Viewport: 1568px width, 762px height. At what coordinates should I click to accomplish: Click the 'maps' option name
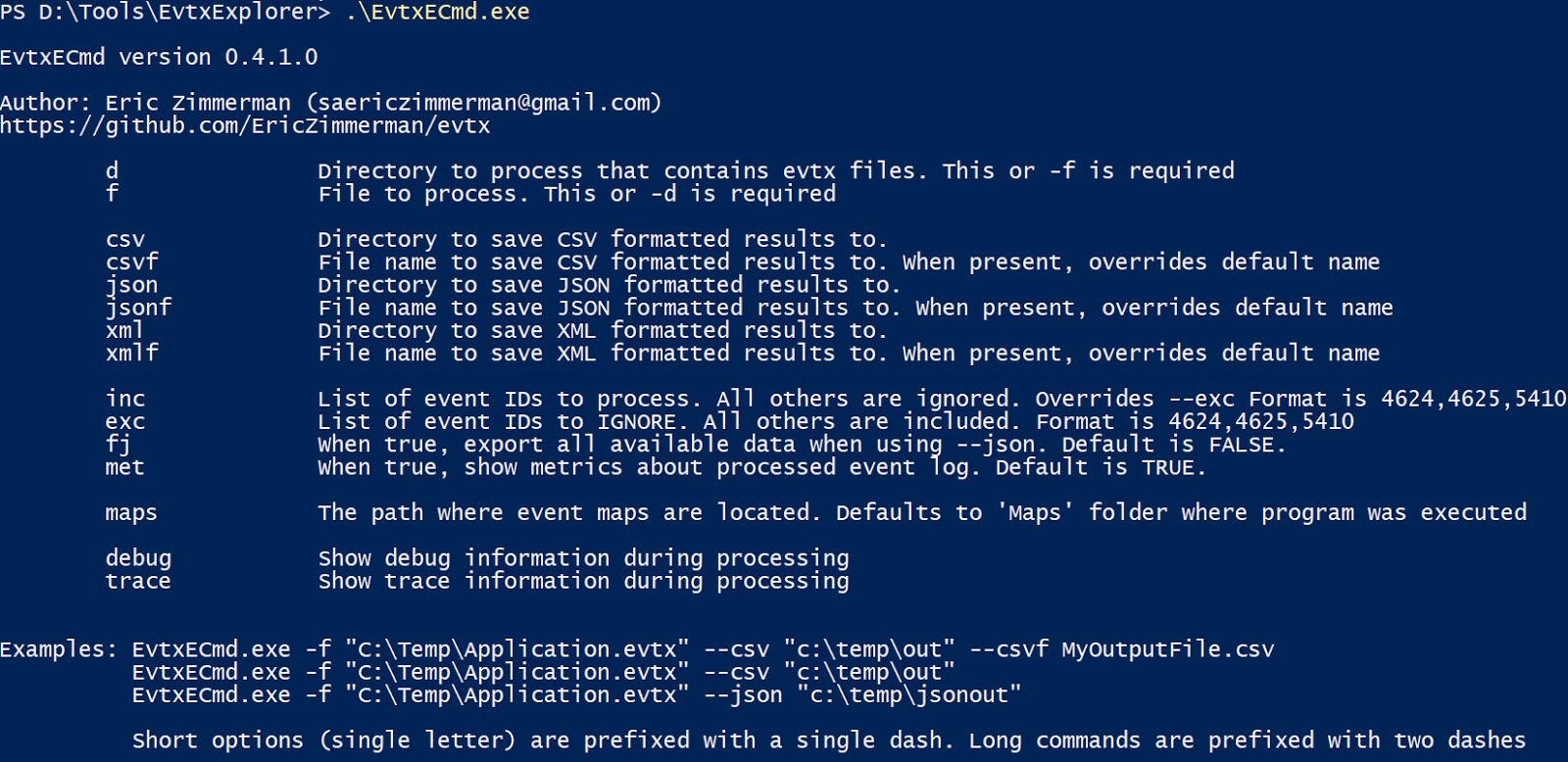(x=131, y=513)
